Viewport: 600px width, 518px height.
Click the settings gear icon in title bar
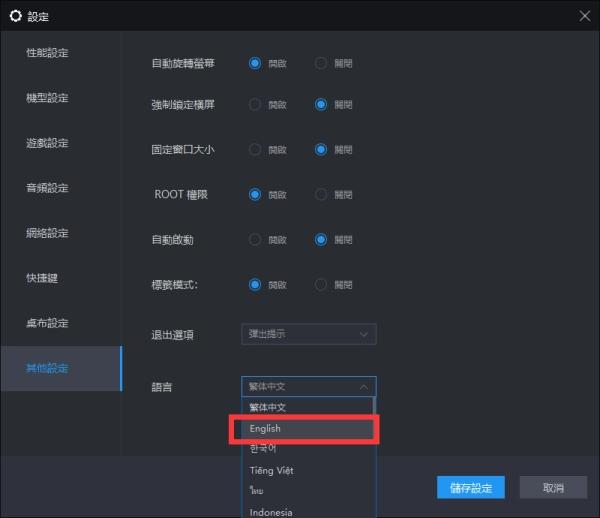click(15, 16)
